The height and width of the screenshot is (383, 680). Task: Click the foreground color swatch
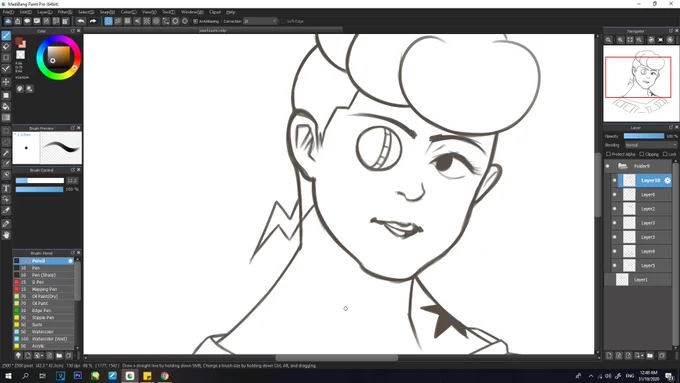pos(19,41)
